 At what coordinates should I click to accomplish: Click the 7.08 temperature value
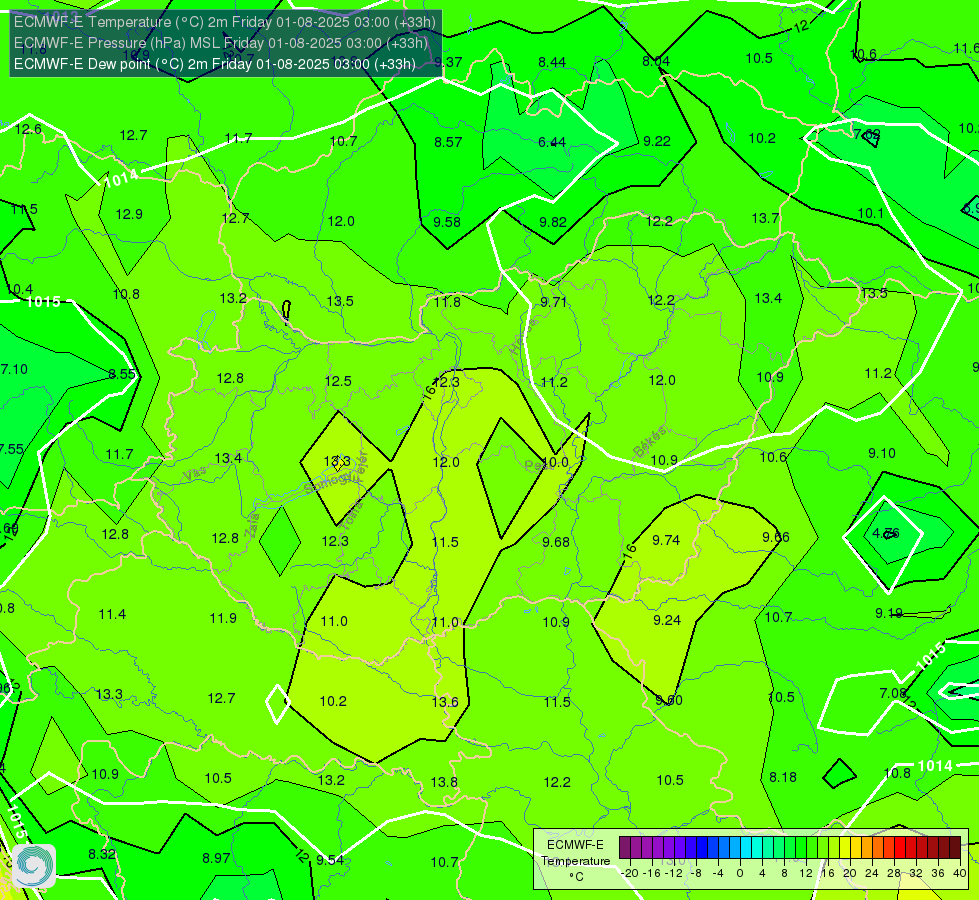click(x=892, y=693)
